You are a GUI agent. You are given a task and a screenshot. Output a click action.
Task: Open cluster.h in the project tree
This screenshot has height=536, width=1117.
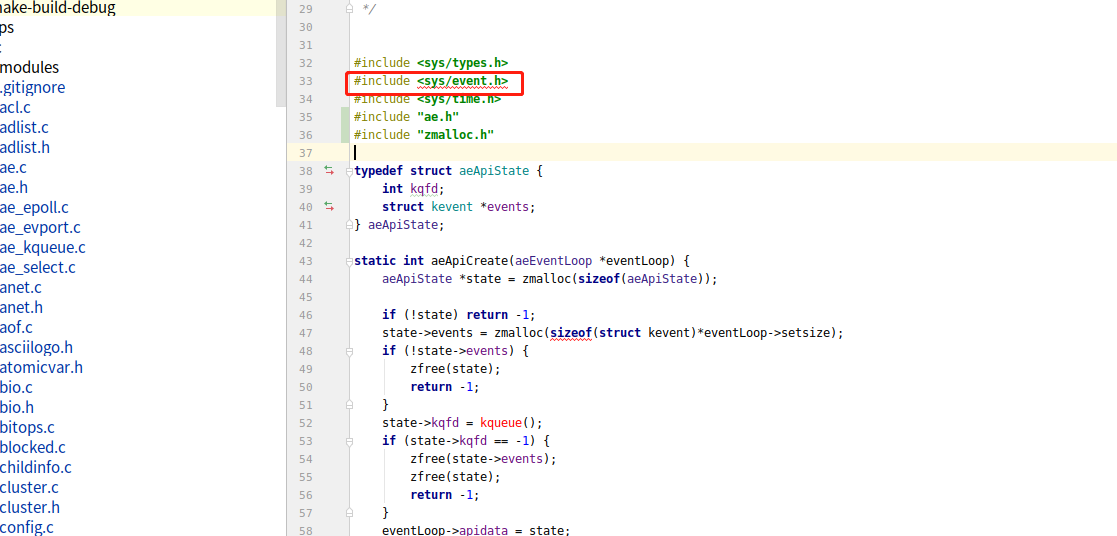(30, 507)
